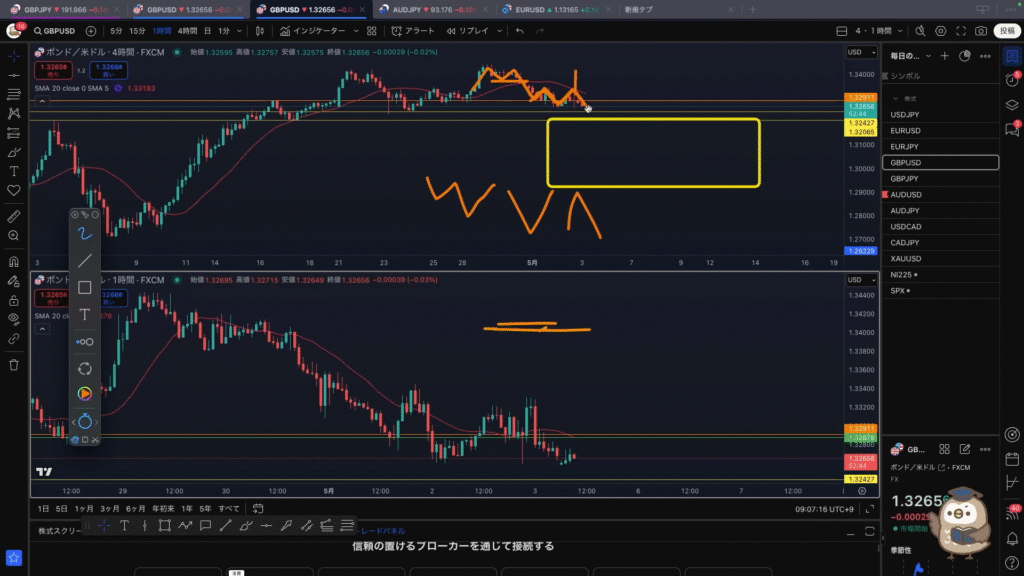Select the ruler measure tool
The image size is (1024, 576).
14,216
